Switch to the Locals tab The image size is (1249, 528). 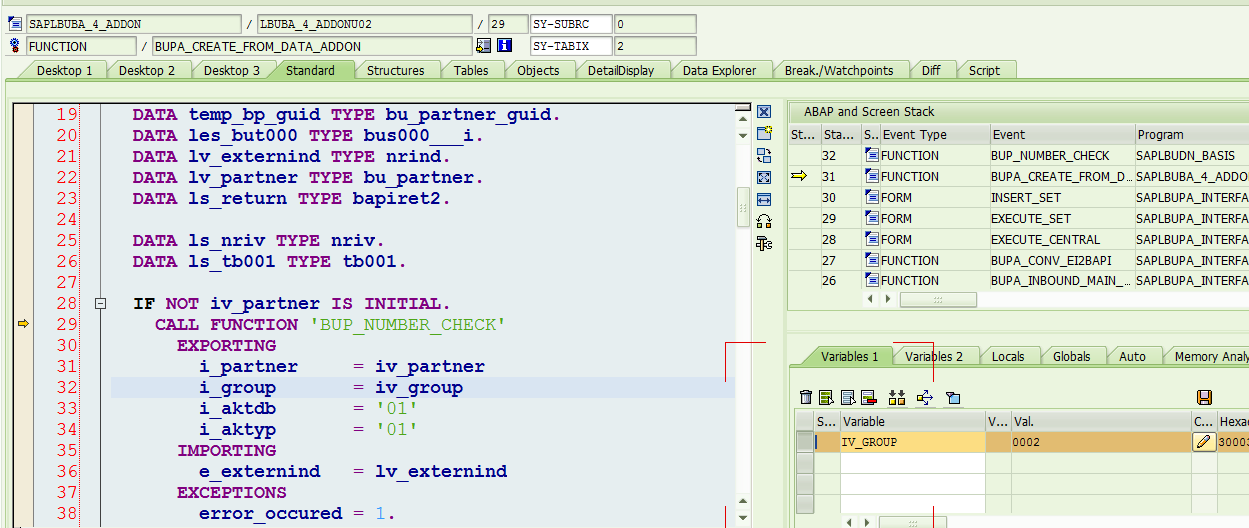pyautogui.click(x=1008, y=356)
